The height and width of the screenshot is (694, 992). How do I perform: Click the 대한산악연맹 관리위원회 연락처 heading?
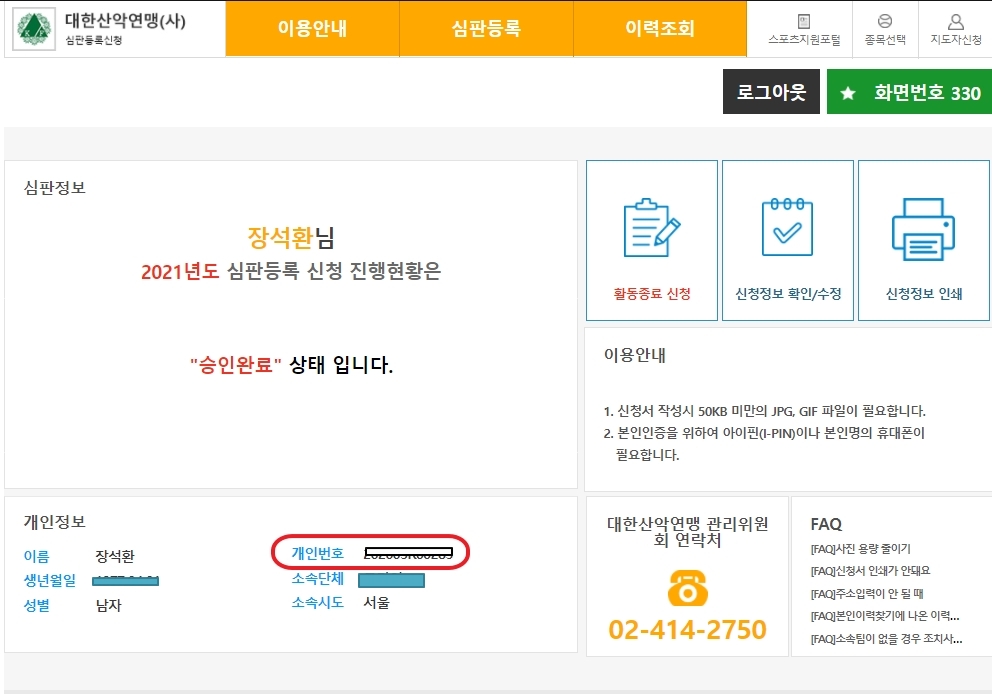(x=688, y=531)
